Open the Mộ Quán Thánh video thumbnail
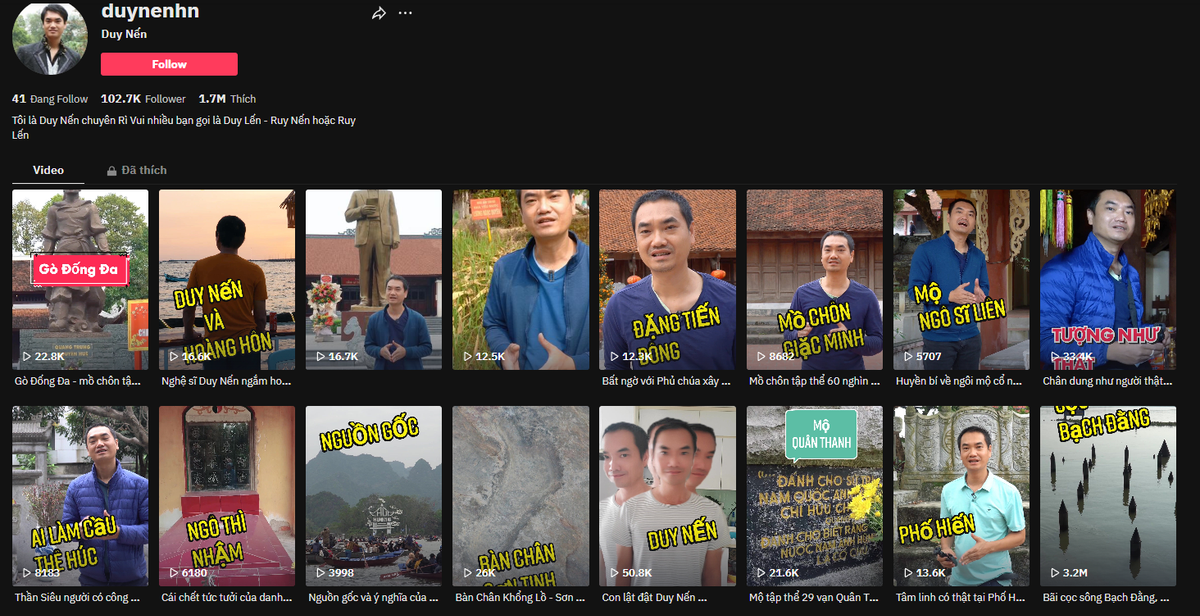 814,495
